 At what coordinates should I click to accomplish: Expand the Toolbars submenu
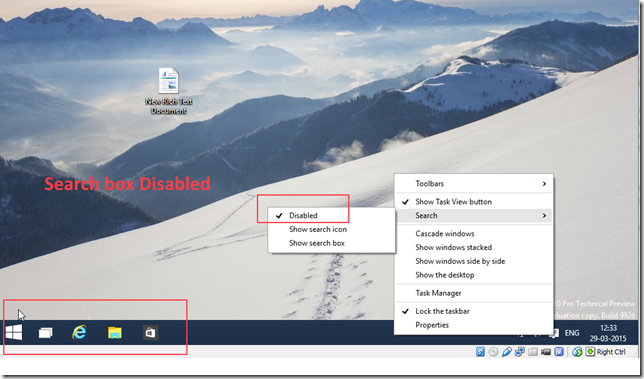474,184
